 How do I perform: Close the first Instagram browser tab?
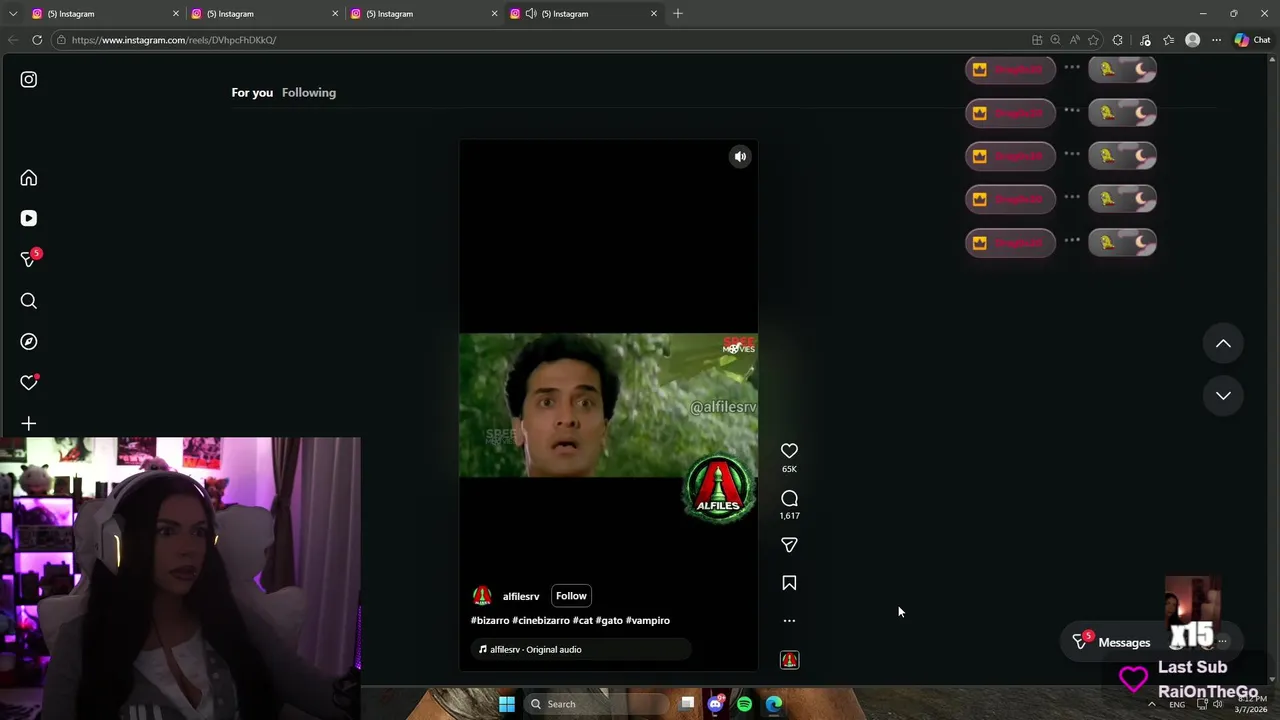pyautogui.click(x=176, y=14)
